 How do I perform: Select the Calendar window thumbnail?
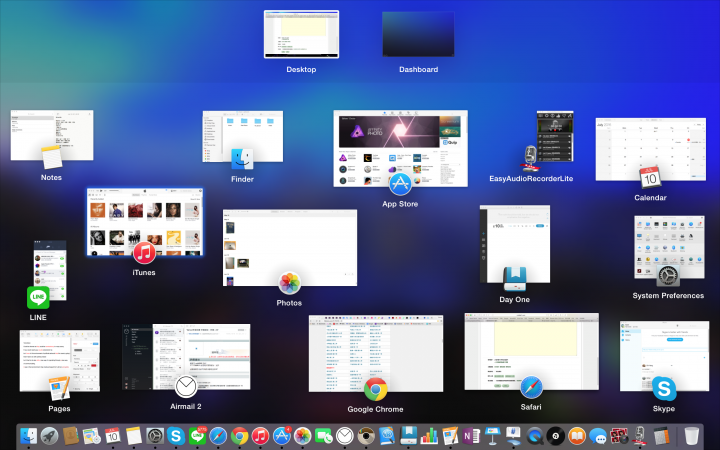(651, 149)
